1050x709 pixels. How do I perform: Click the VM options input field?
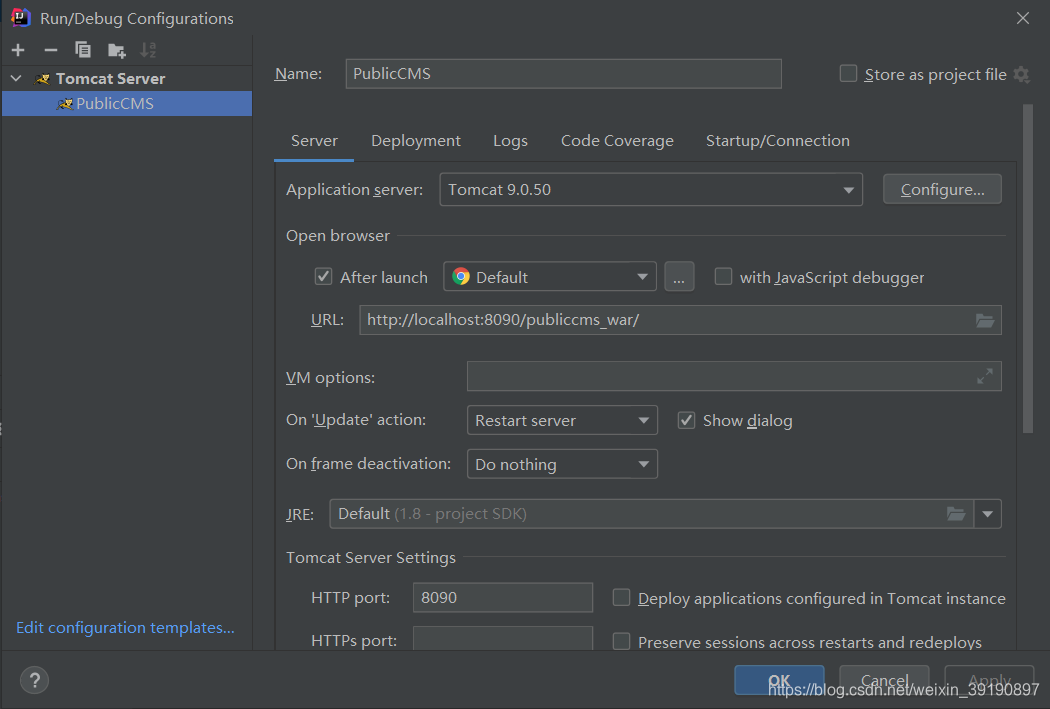734,376
